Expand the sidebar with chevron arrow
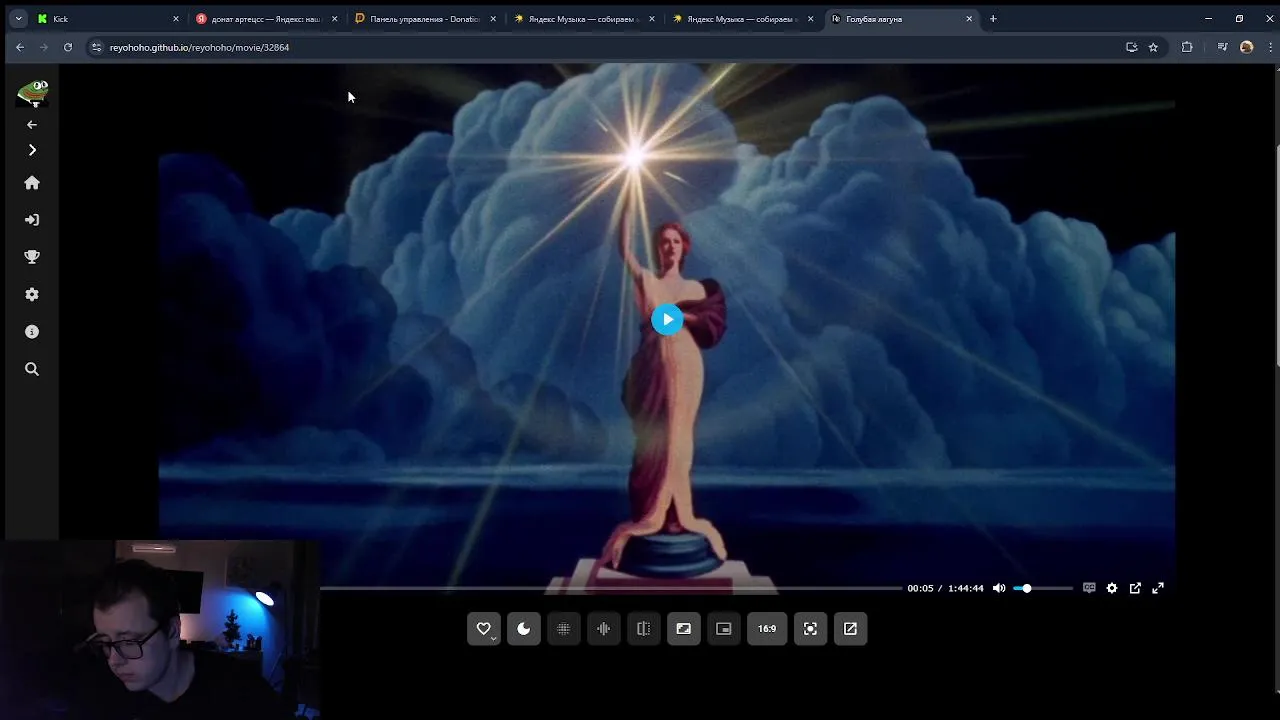 [x=32, y=150]
